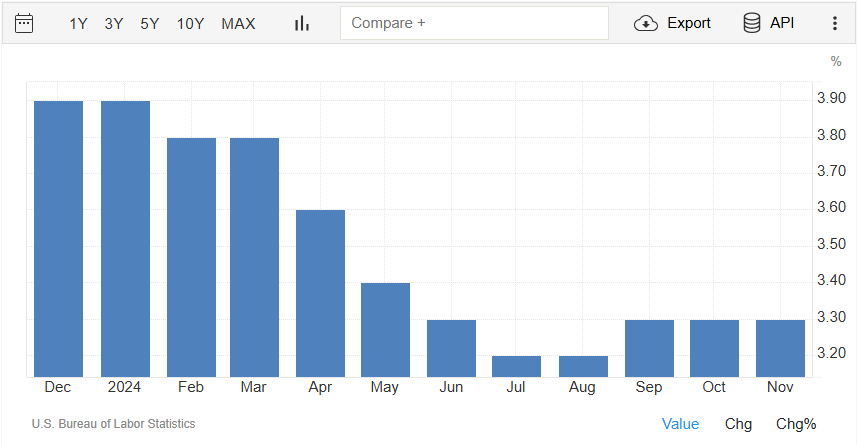
Task: Click the API database stack icon
Action: tap(752, 23)
